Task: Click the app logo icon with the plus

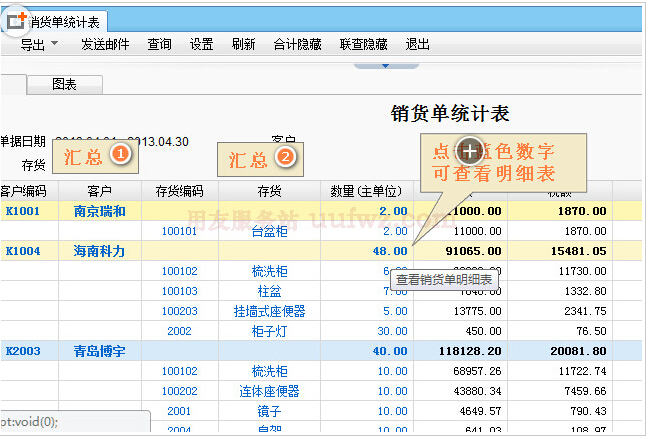Action: coord(17,20)
